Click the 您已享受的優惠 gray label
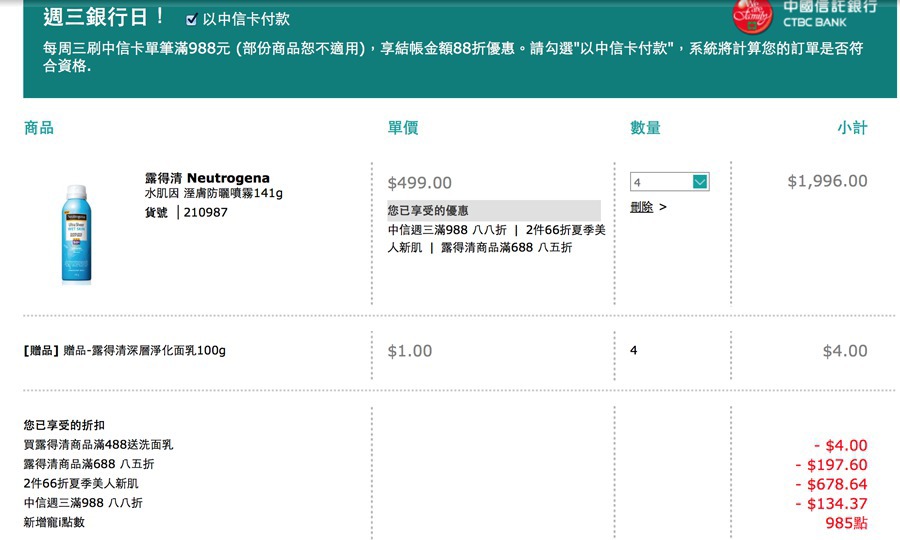The width and height of the screenshot is (900, 540). [494, 211]
